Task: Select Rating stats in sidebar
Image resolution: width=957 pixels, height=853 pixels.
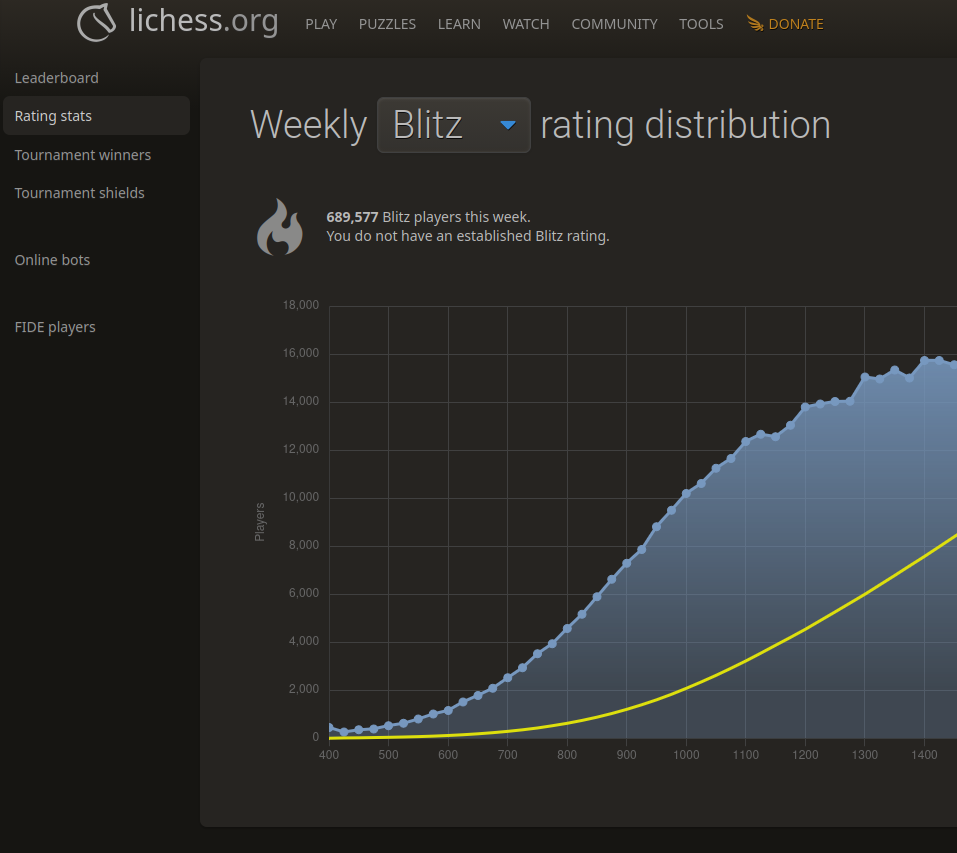Action: (x=96, y=115)
